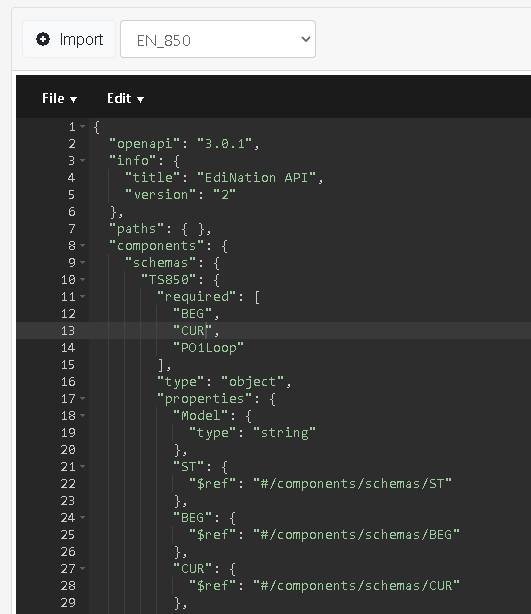Collapse the fold arrow on line 1
The height and width of the screenshot is (614, 531).
[x=83, y=126]
